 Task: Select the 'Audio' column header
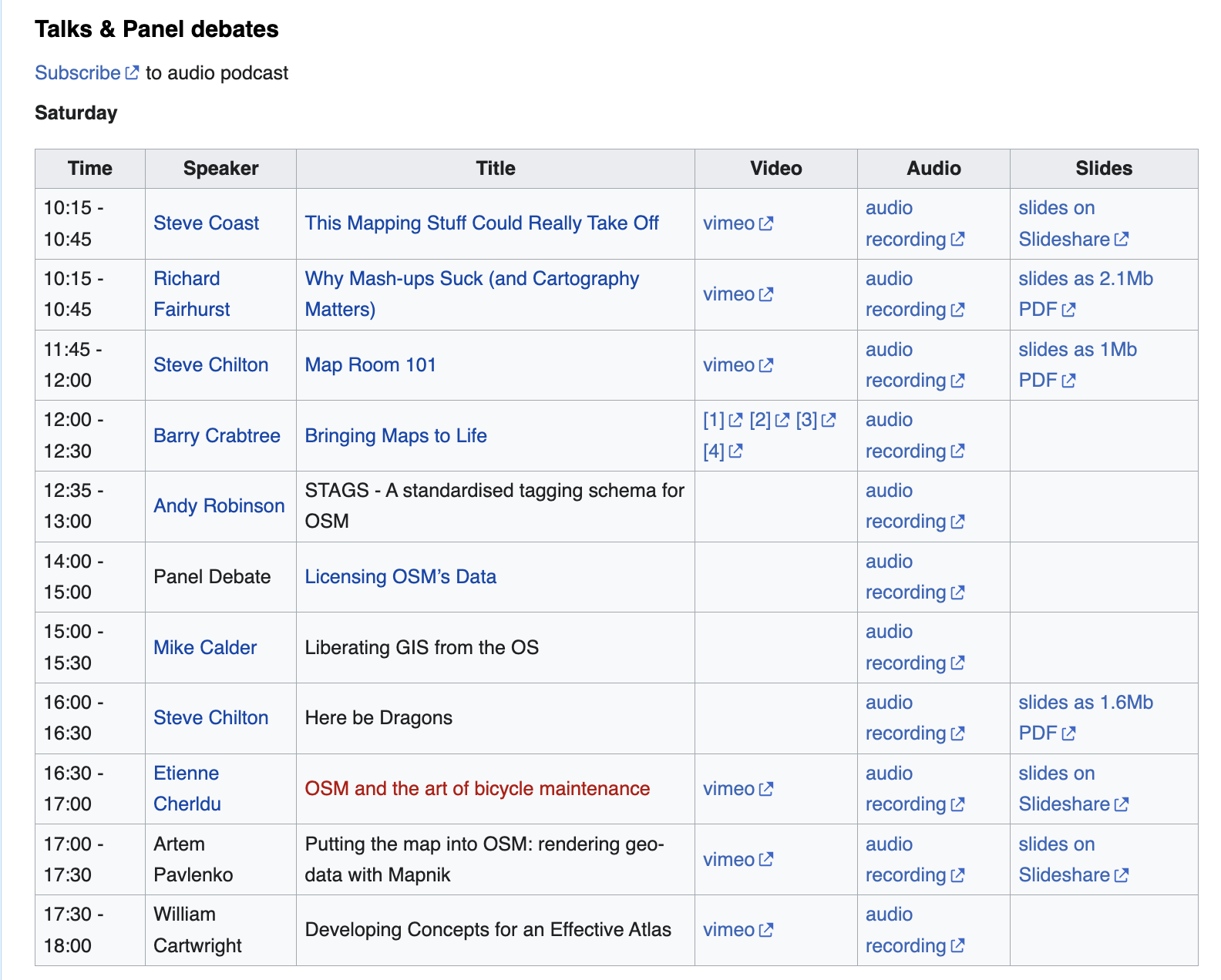[x=933, y=169]
